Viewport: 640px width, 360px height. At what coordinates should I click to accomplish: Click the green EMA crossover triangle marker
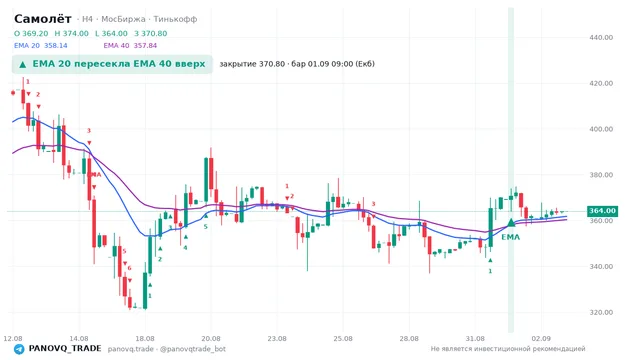coord(511,223)
